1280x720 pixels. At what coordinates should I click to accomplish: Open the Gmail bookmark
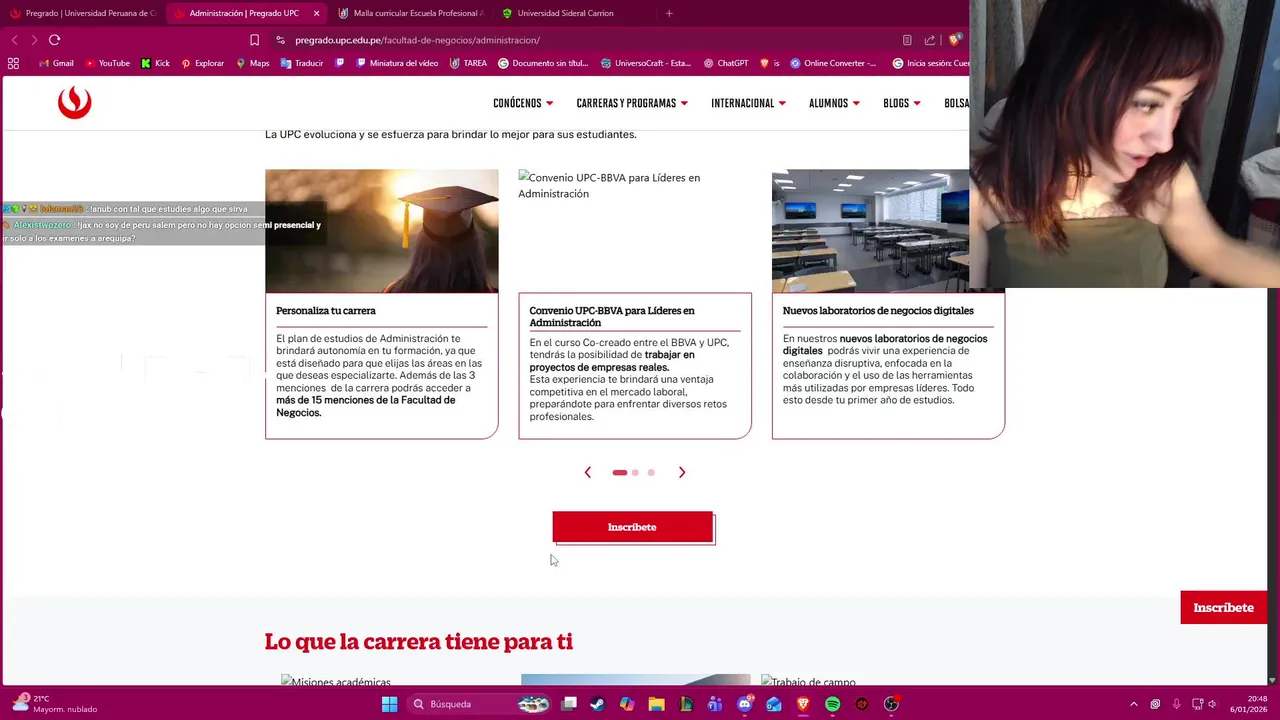pyautogui.click(x=56, y=63)
